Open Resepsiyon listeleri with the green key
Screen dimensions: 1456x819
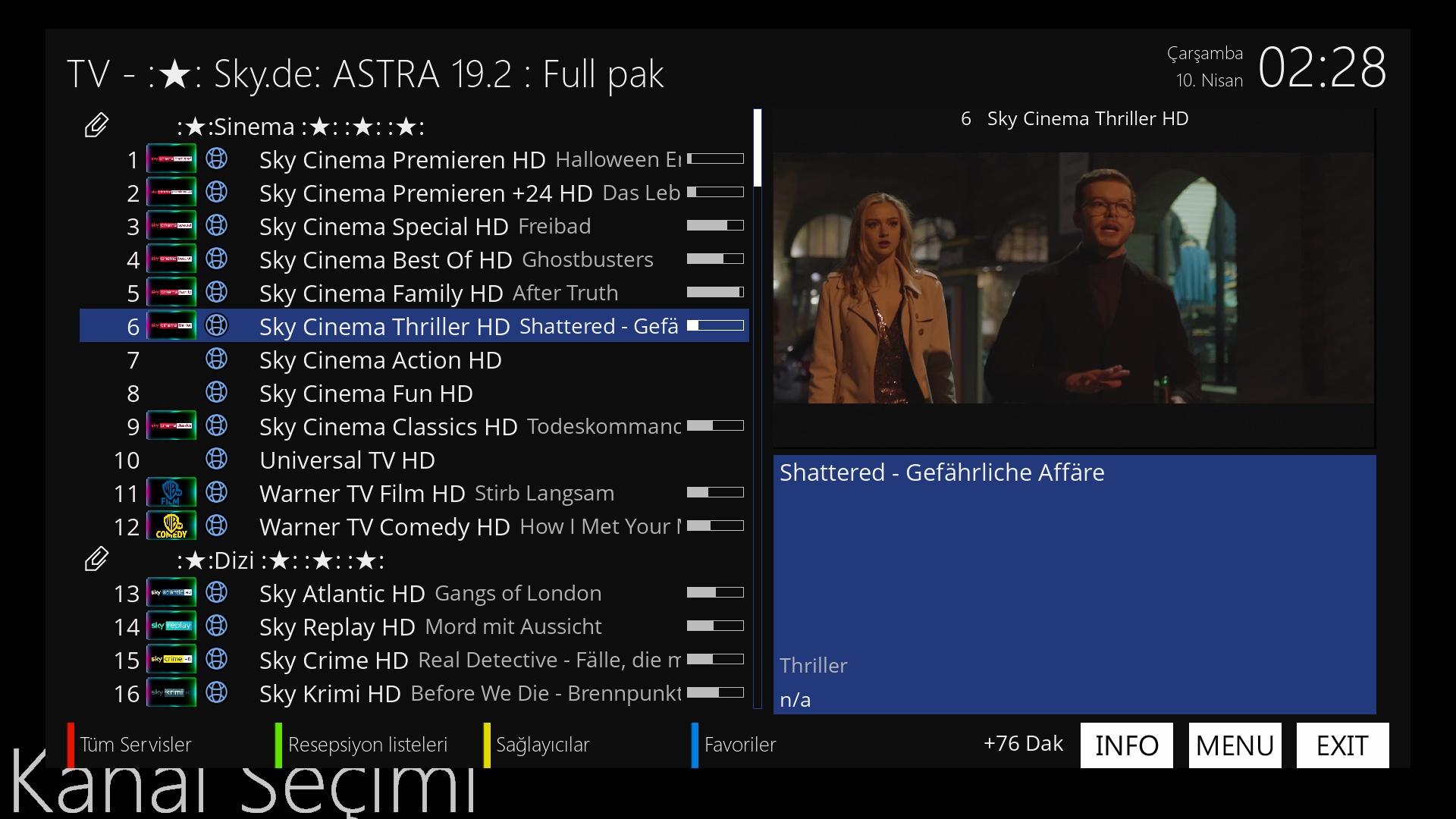click(x=361, y=745)
